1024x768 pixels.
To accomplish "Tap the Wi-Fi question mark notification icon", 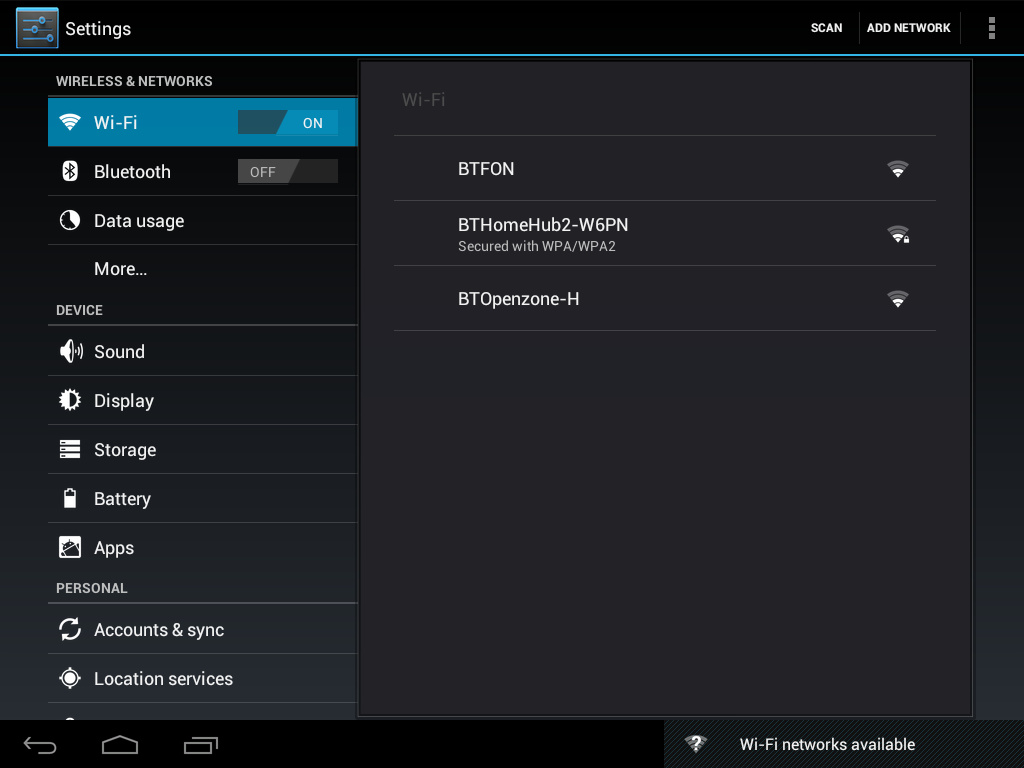I will pos(696,743).
